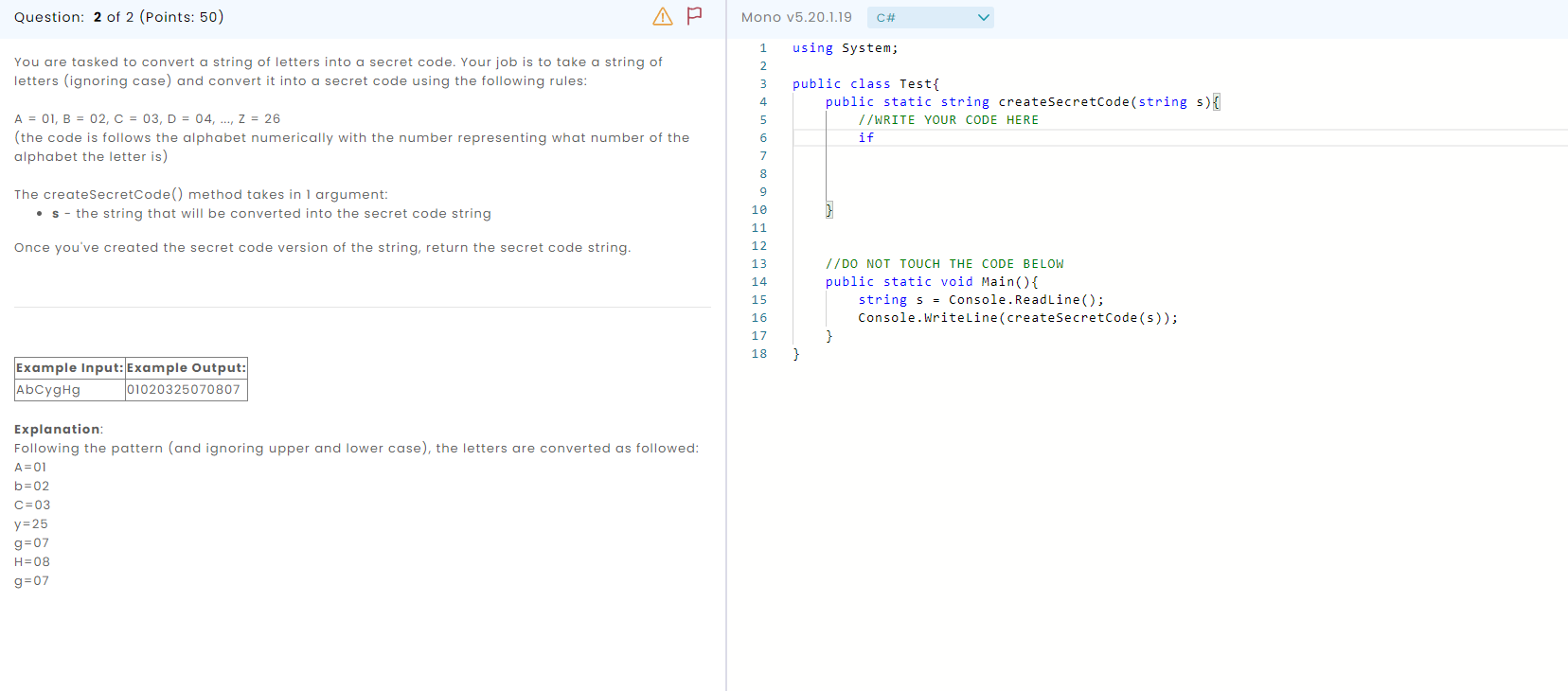Click '//DO NOT TOUCH THE CODE BELOW' comment
1568x691 pixels.
[944, 264]
